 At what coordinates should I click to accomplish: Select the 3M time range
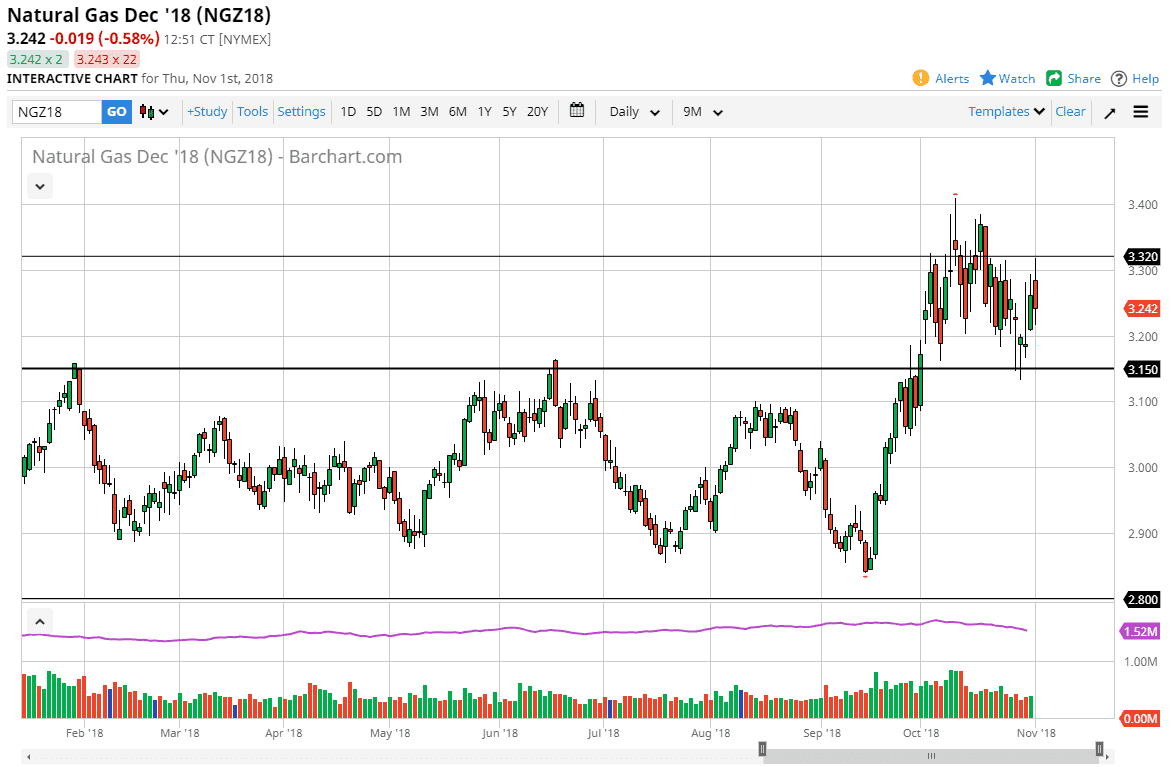pos(429,111)
